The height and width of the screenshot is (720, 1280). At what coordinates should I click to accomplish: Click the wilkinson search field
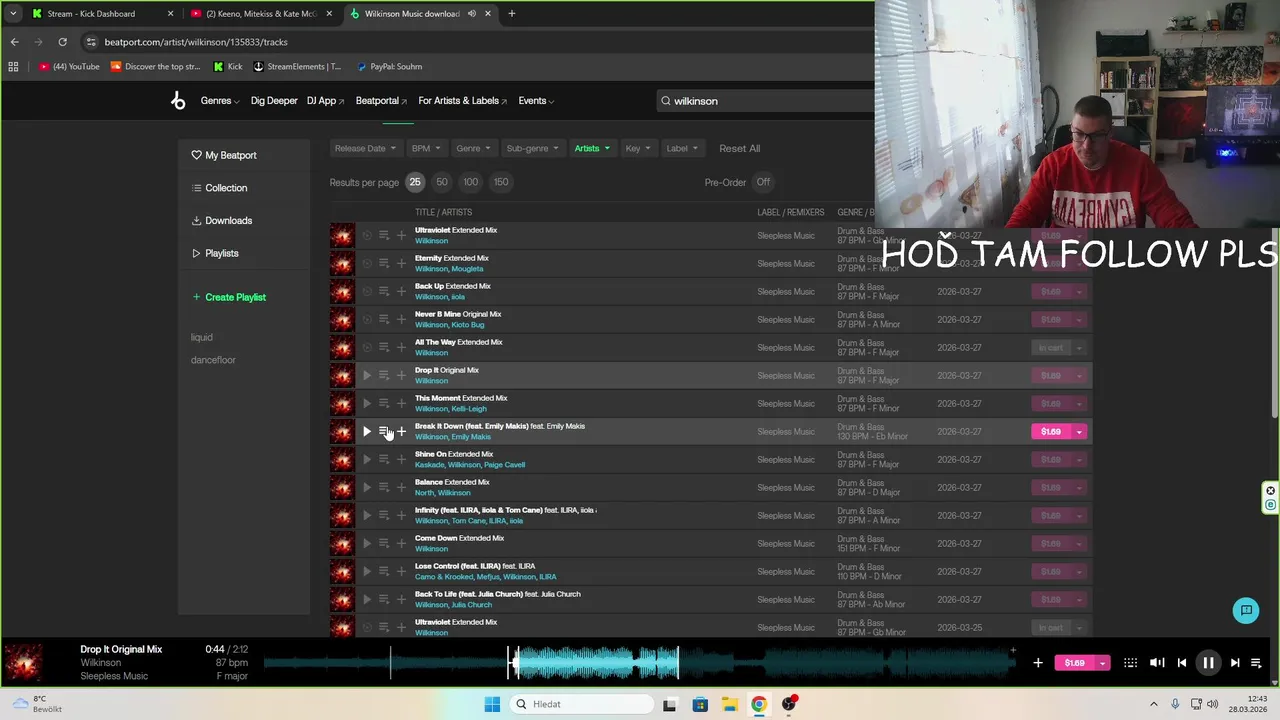click(x=765, y=101)
